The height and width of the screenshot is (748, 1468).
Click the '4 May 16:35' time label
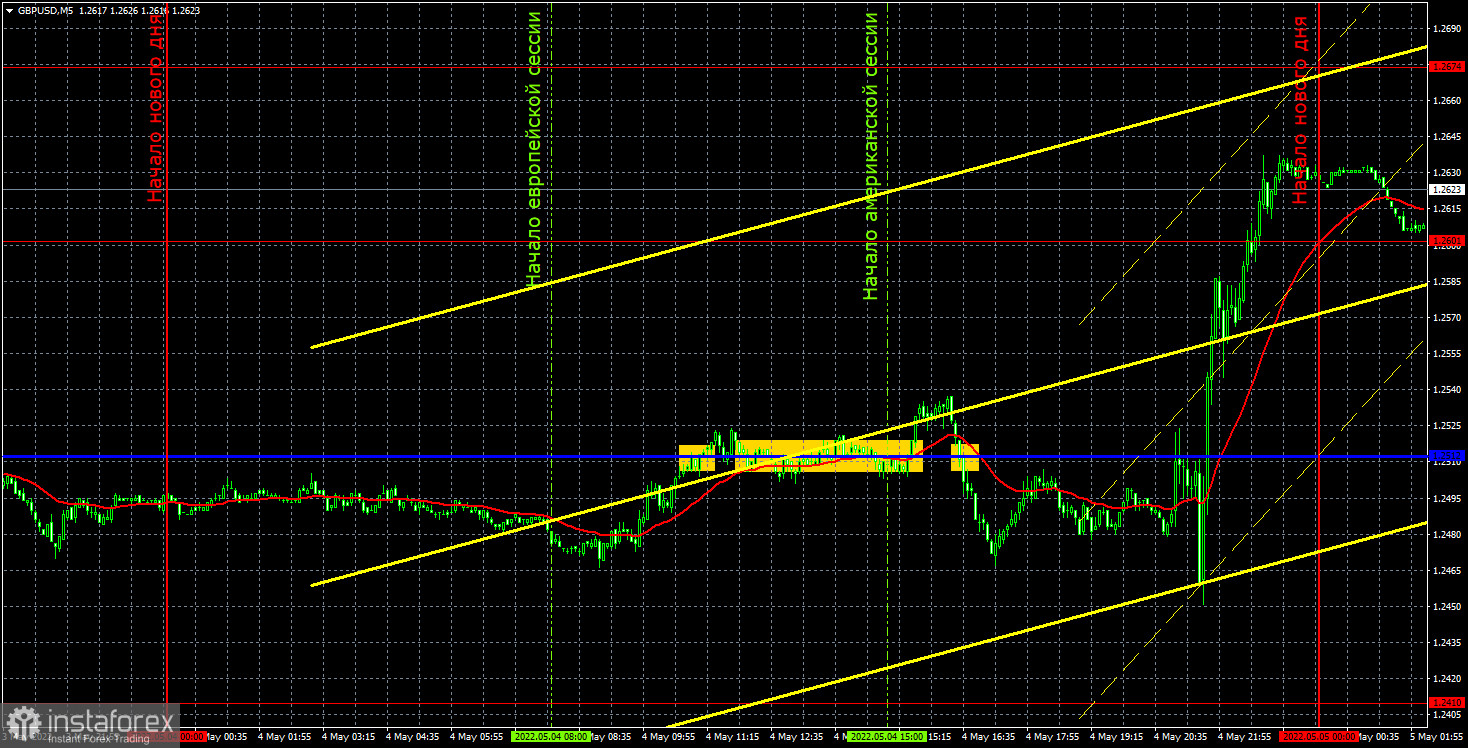989,737
